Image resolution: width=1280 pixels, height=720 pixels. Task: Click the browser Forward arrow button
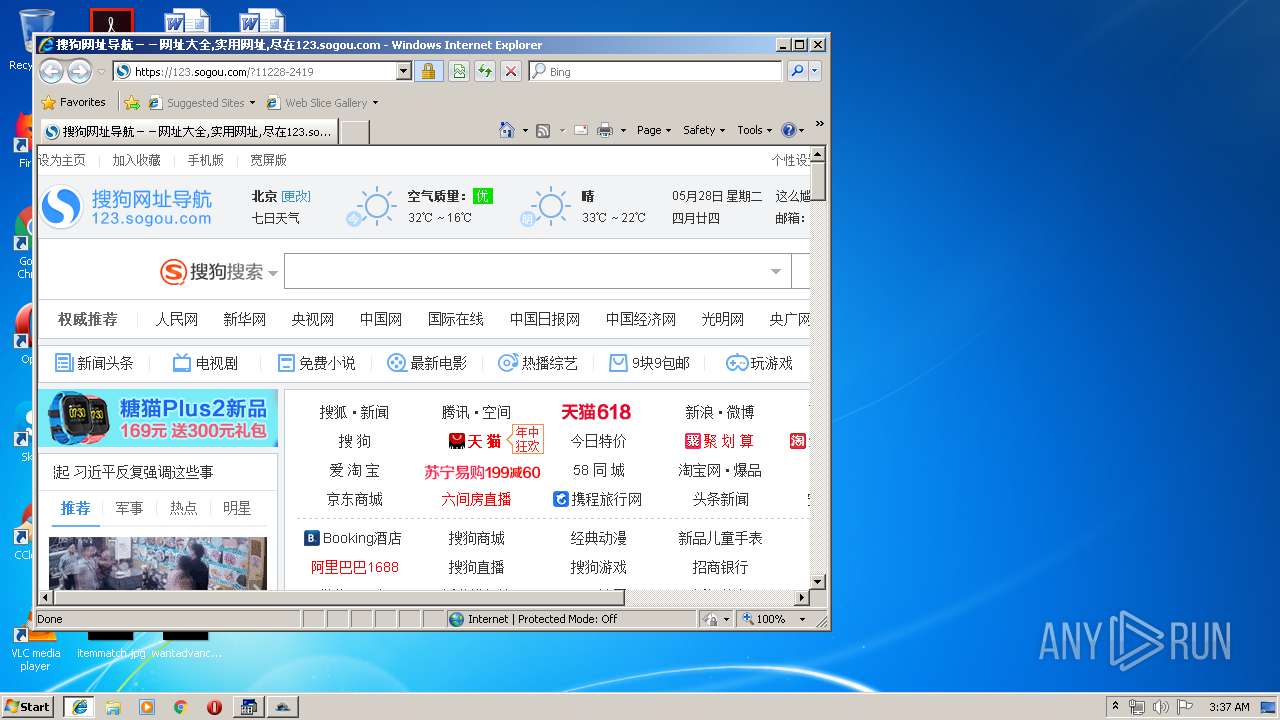[x=79, y=71]
